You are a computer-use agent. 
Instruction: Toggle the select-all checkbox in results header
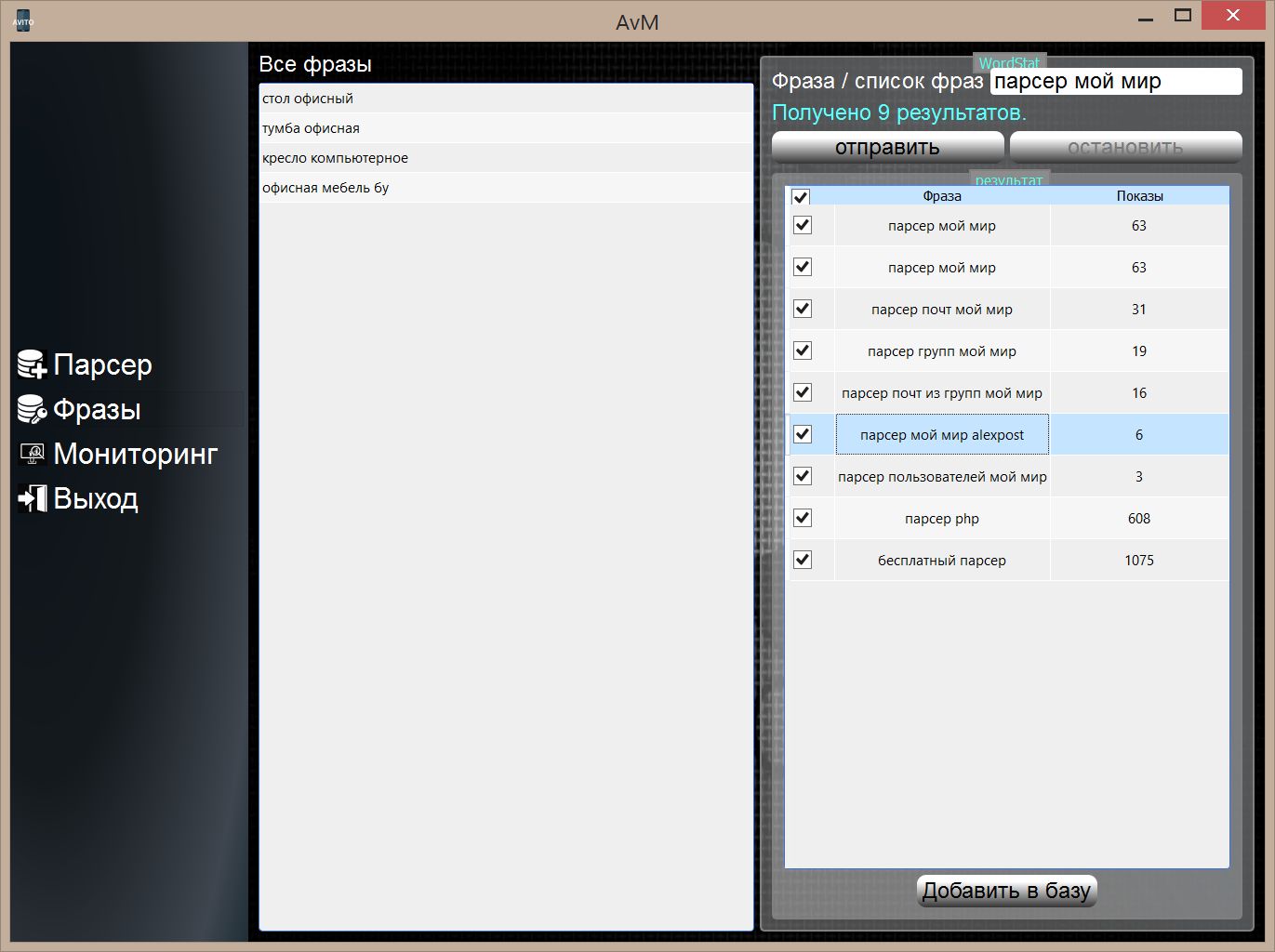[x=801, y=197]
